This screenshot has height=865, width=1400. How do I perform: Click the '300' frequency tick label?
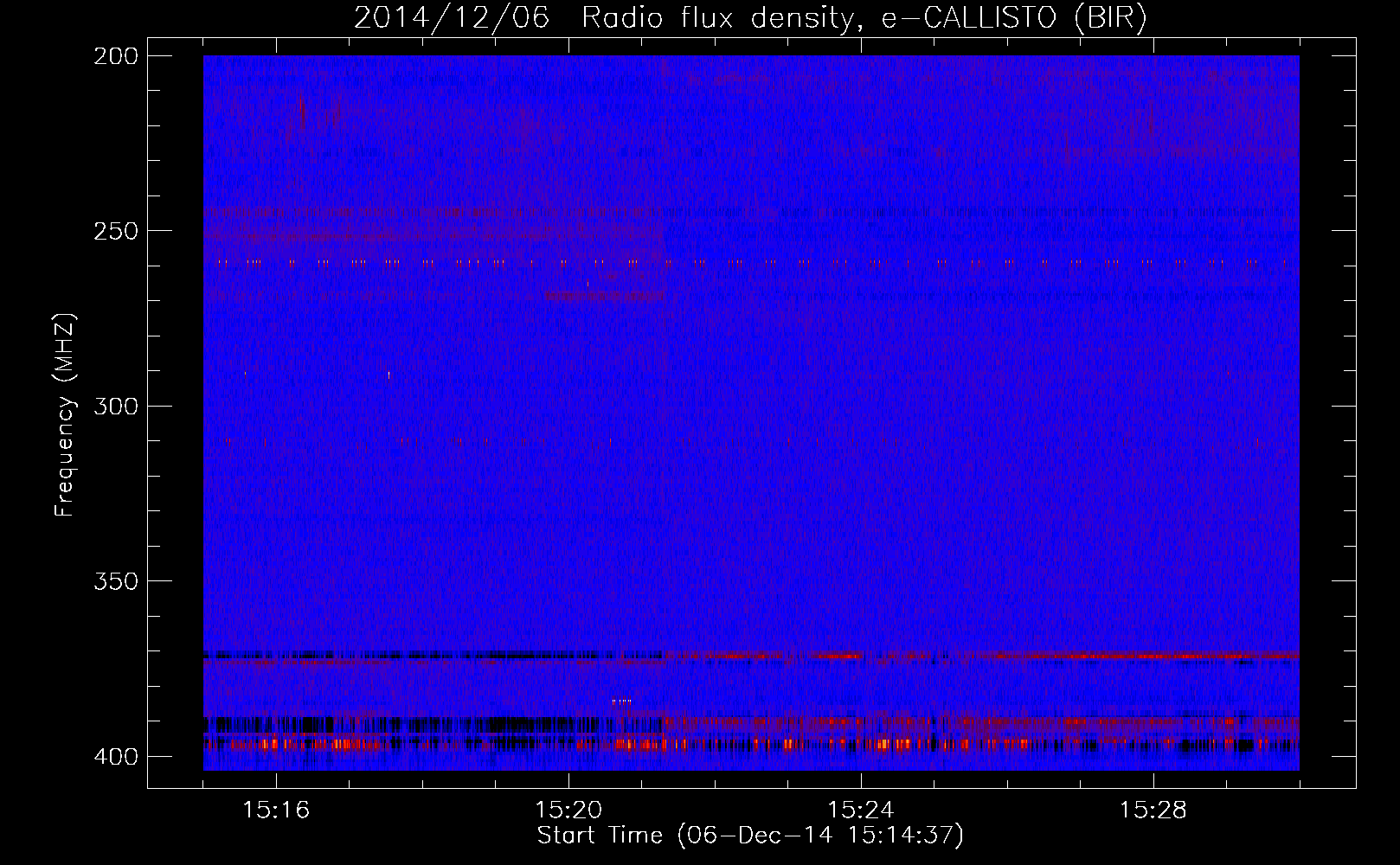pos(115,407)
